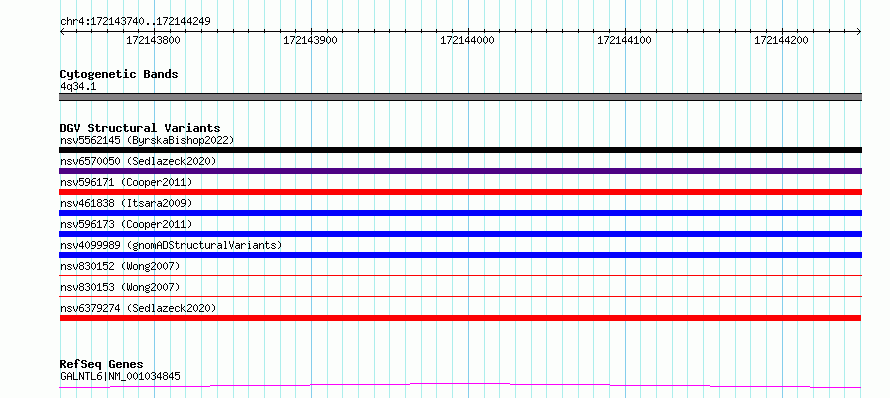890x398 pixels.
Task: Click nsv5562145 (ByrskaBishop2022) label
Action: click(147, 140)
